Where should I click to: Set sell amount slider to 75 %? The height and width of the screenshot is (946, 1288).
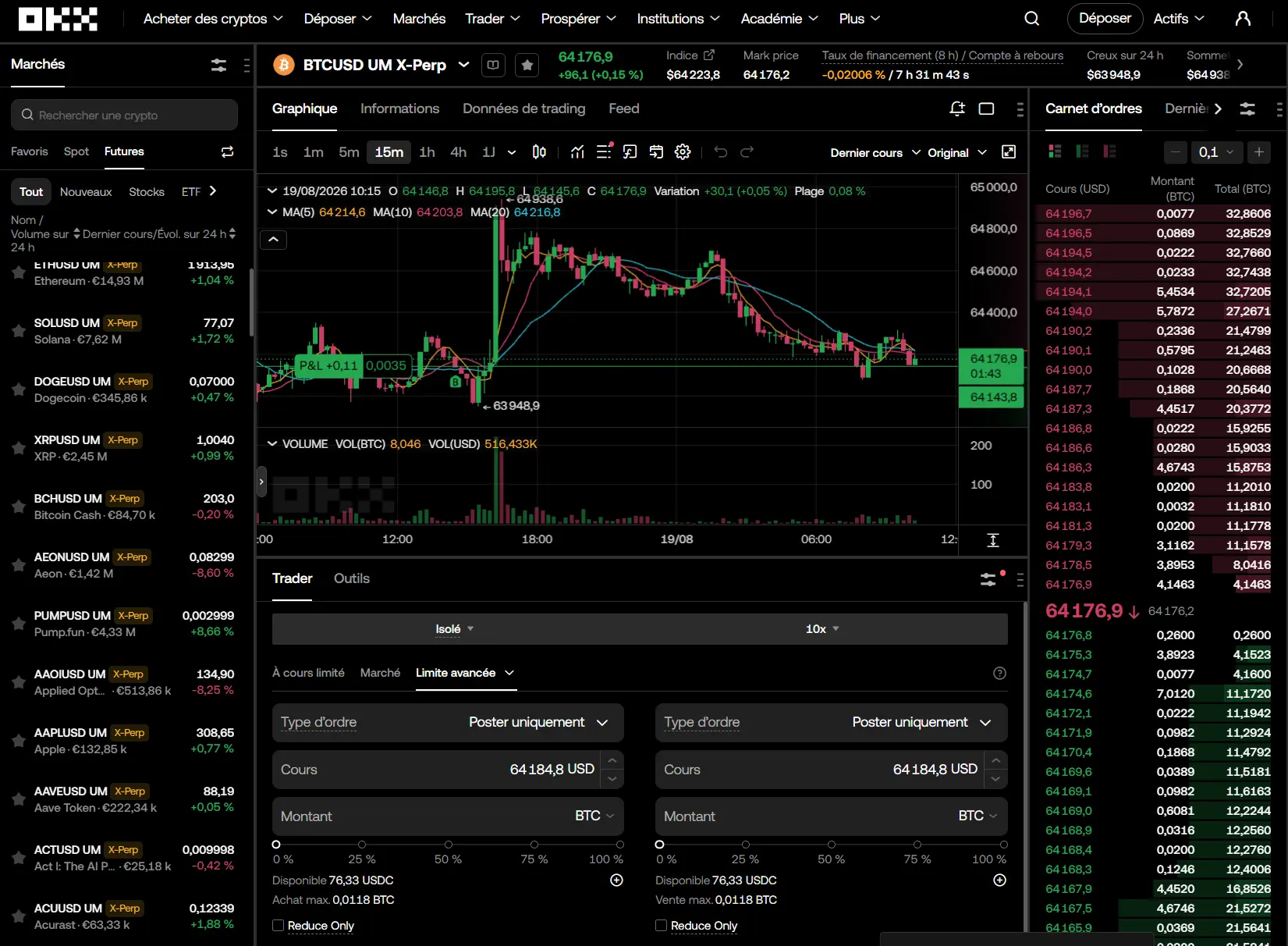[917, 845]
